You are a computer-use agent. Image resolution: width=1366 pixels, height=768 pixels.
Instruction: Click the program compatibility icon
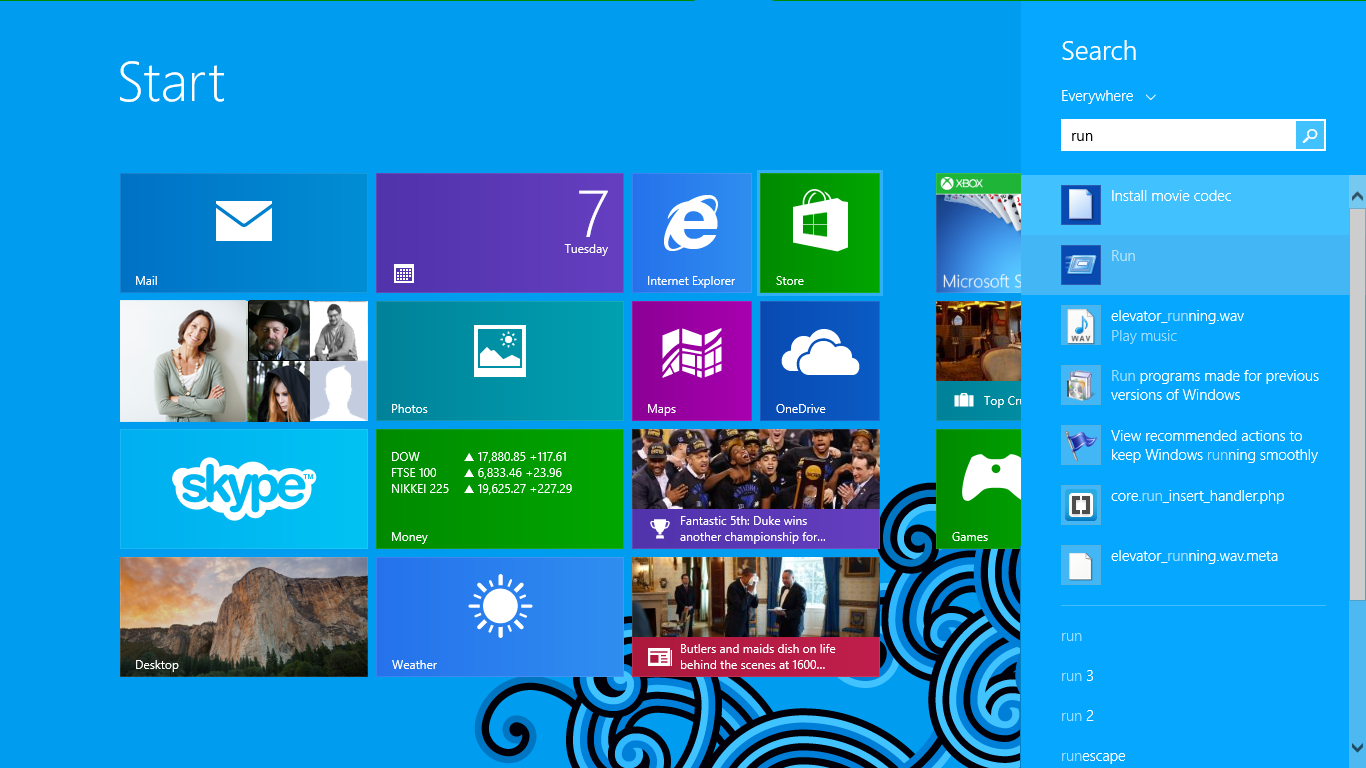coord(1081,385)
